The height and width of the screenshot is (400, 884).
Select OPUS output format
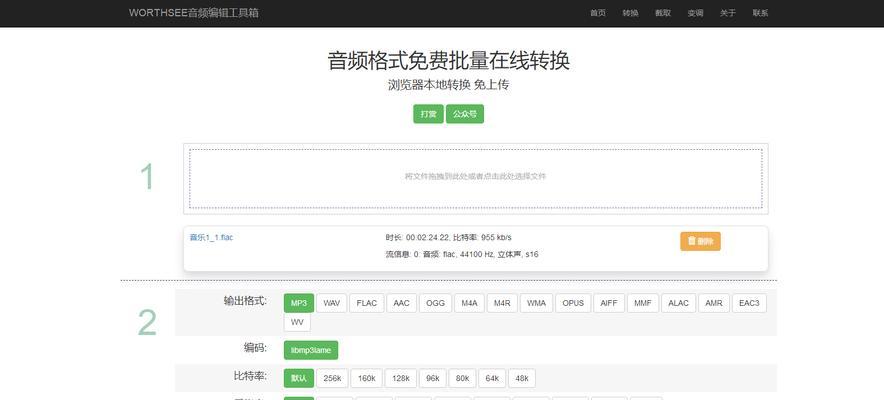point(573,303)
